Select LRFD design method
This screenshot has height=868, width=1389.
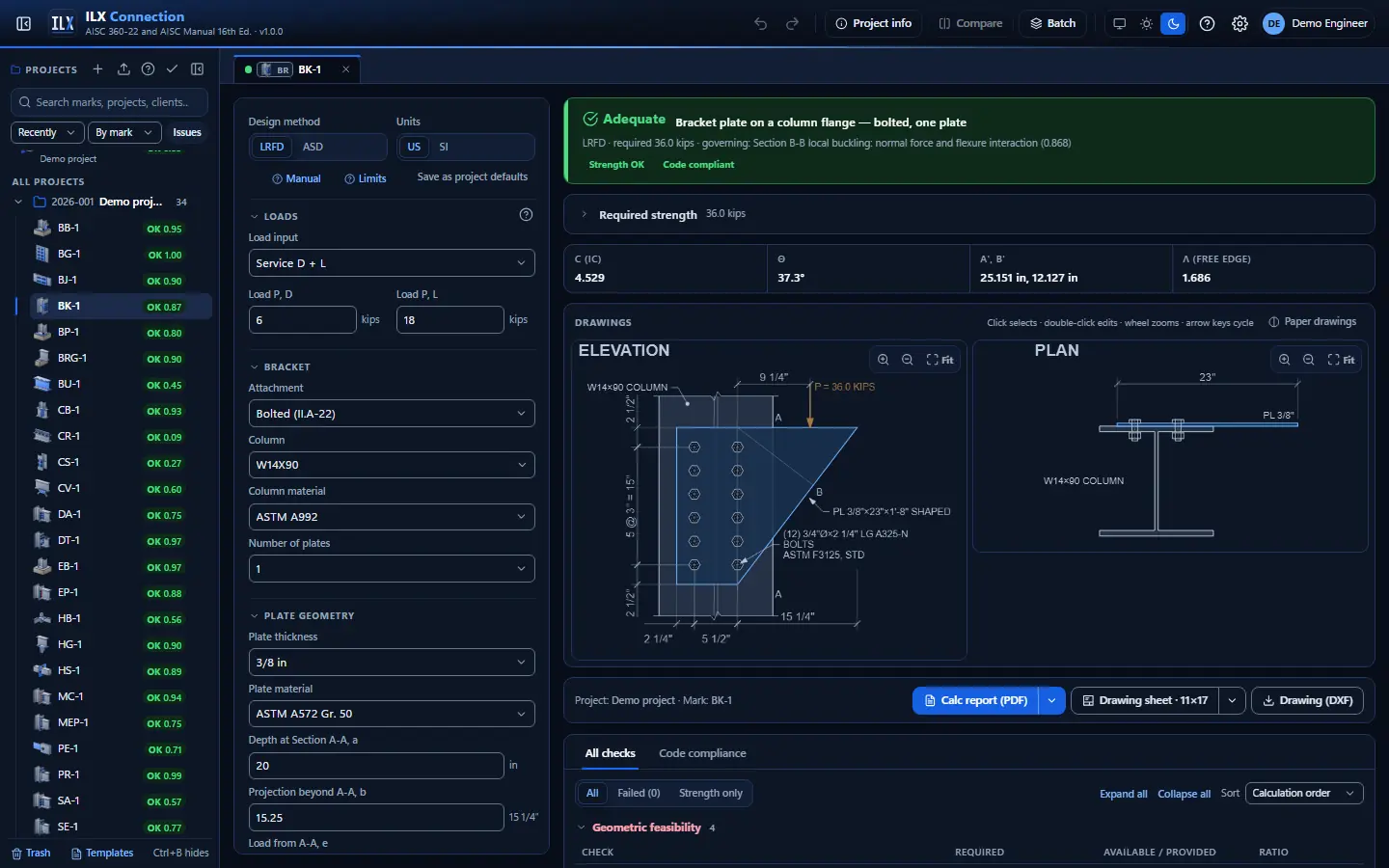click(272, 147)
